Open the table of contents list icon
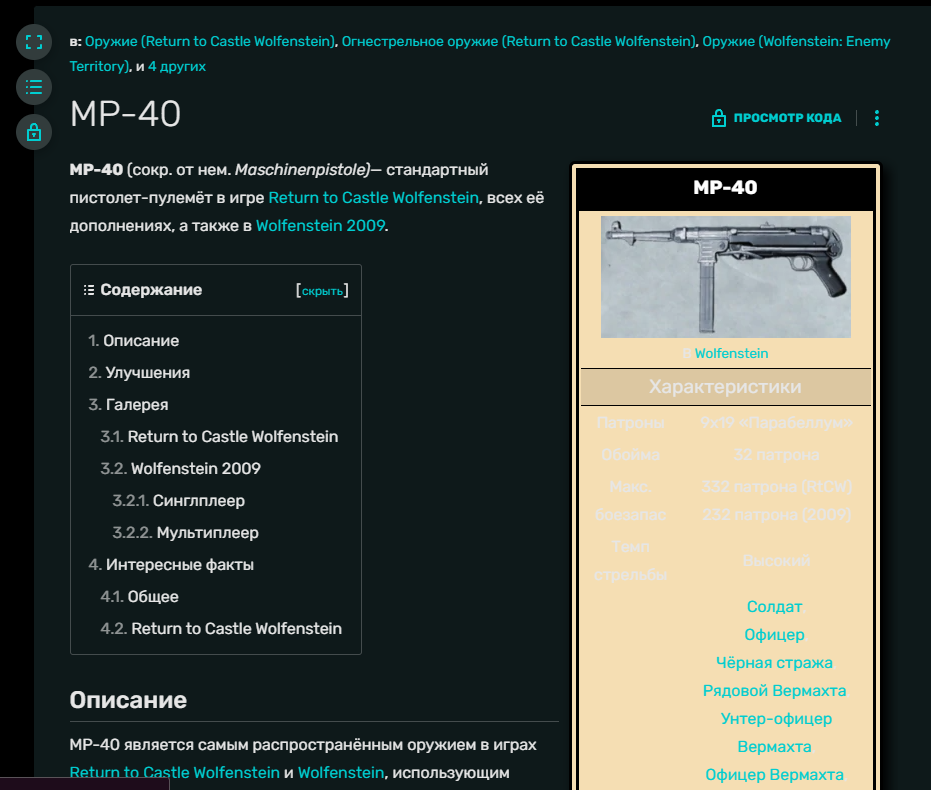The width and height of the screenshot is (931, 790). 34,87
